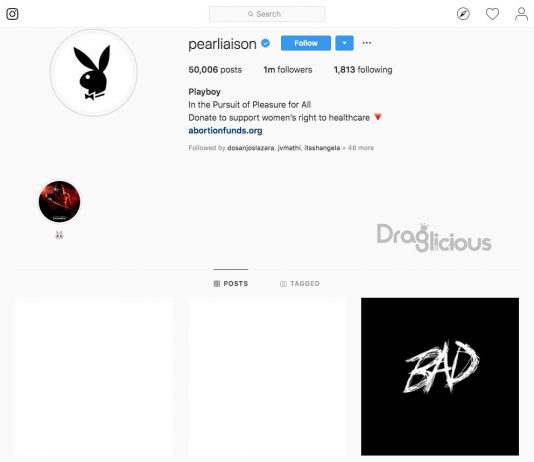Follow the pearliaison account
The image size is (534, 462).
pos(306,43)
